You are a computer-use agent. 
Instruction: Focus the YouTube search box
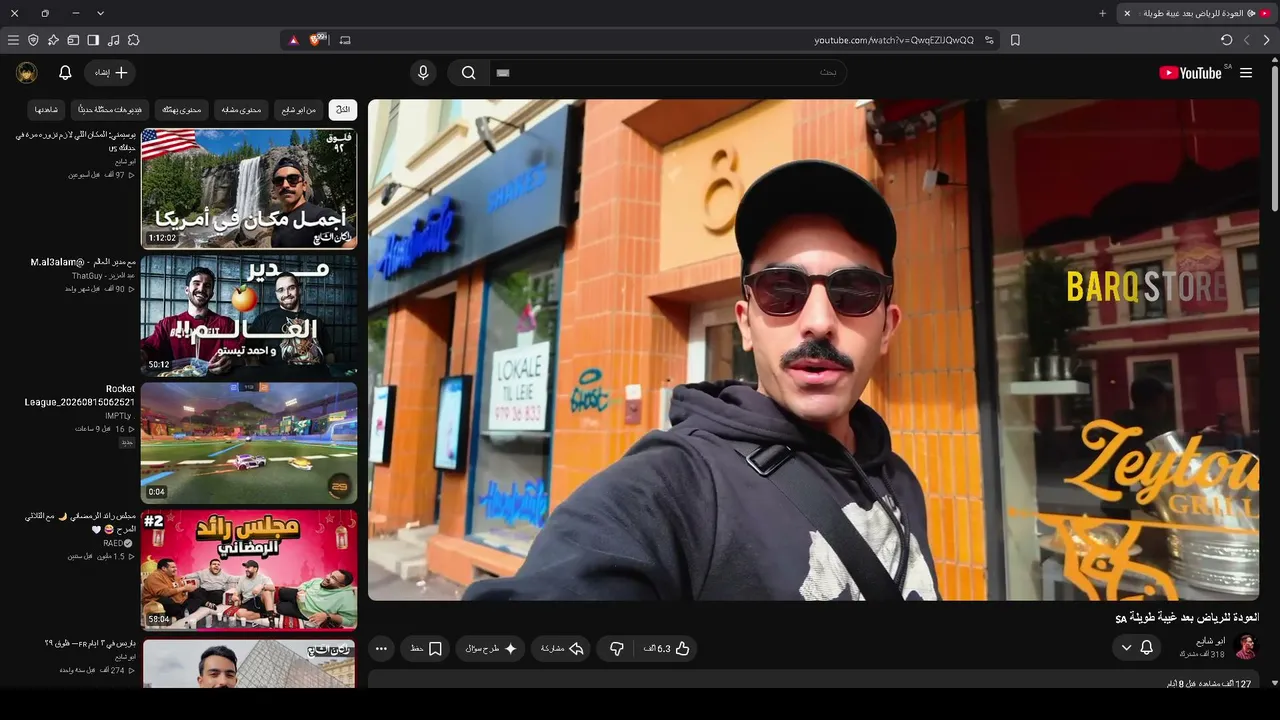point(668,73)
